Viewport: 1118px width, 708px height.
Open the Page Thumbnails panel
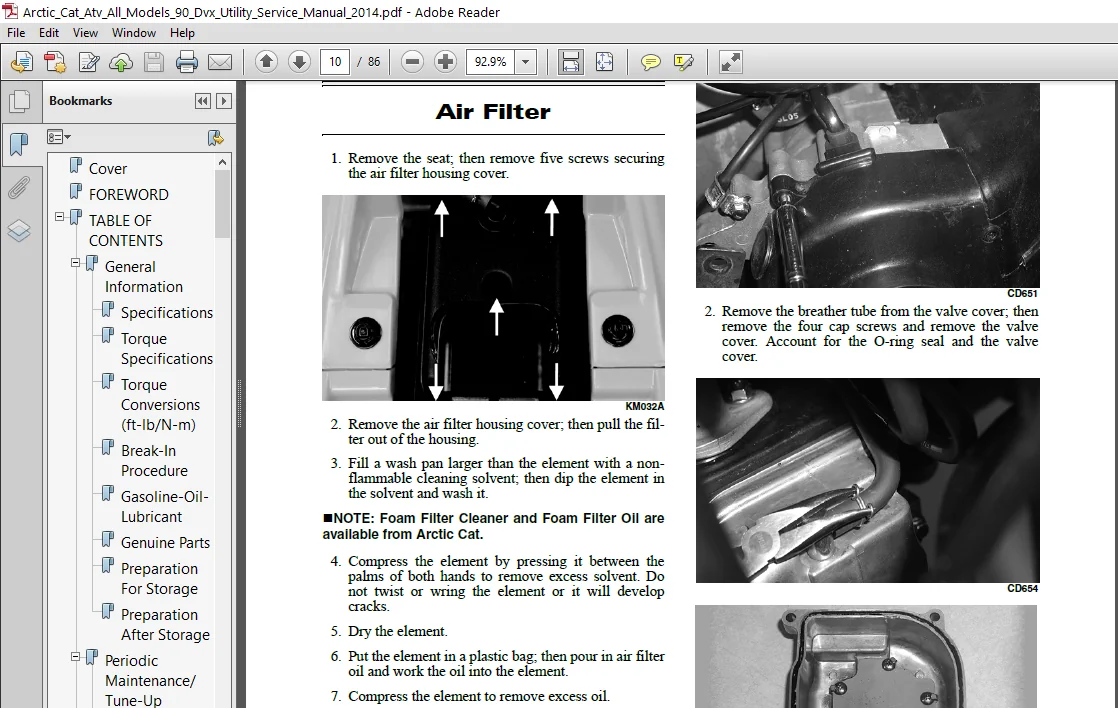click(x=19, y=101)
